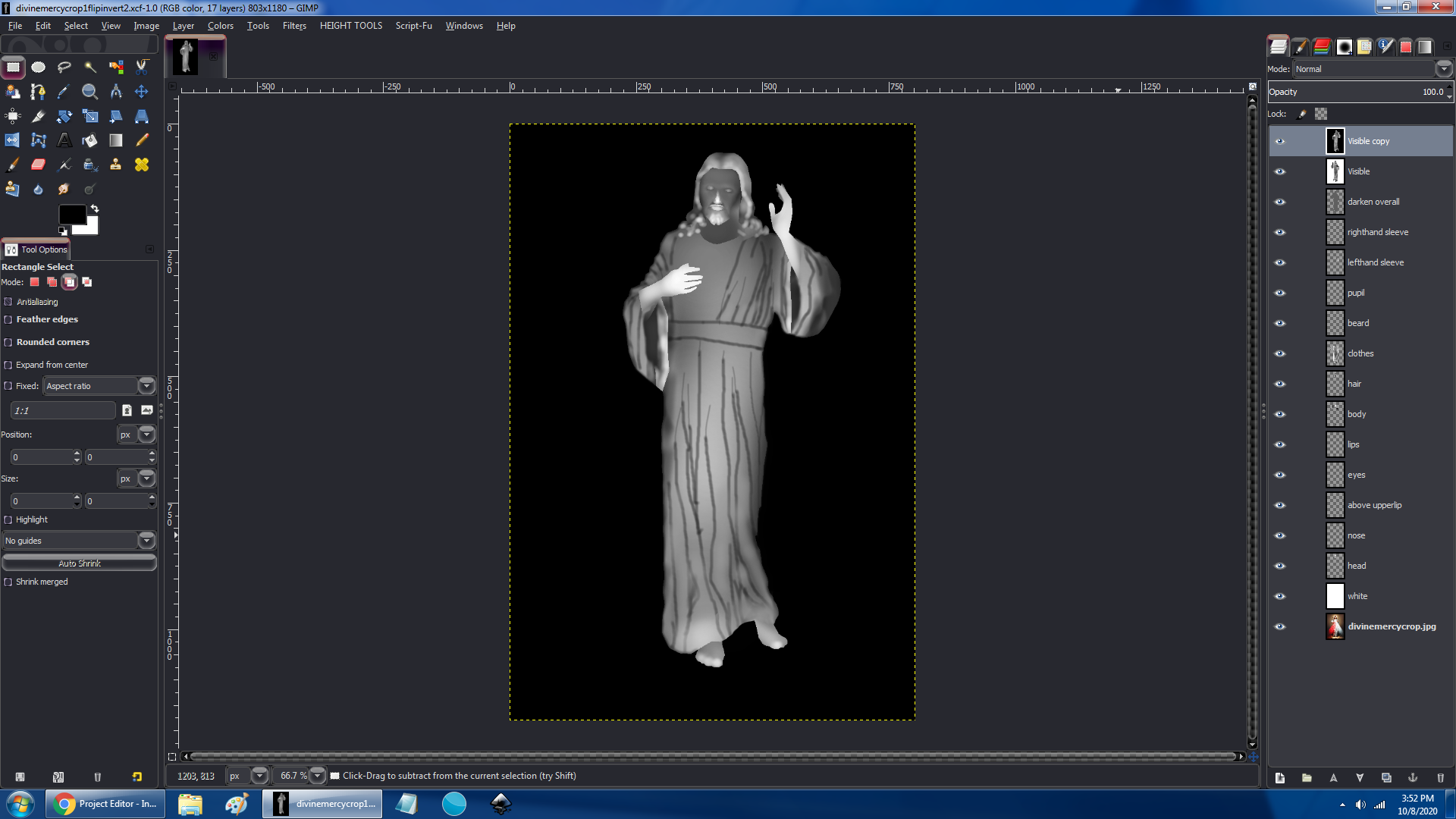Open the HEIGHT TOOLS menu
The height and width of the screenshot is (819, 1456).
point(350,26)
